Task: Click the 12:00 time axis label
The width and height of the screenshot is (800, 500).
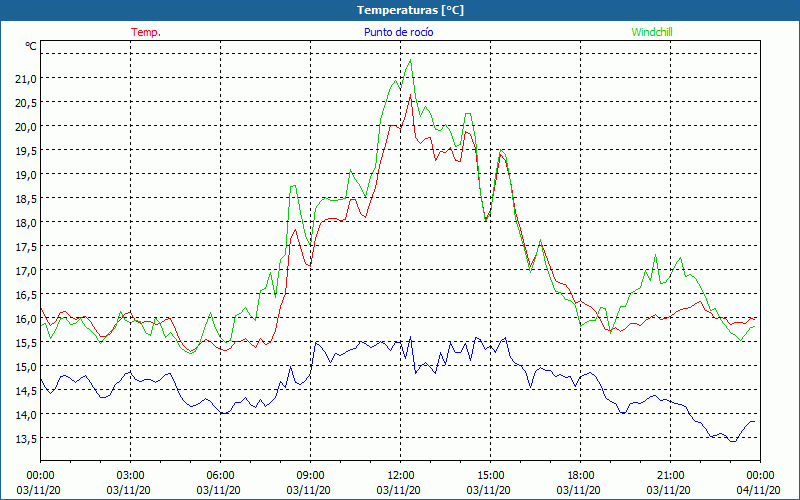Action: [401, 476]
